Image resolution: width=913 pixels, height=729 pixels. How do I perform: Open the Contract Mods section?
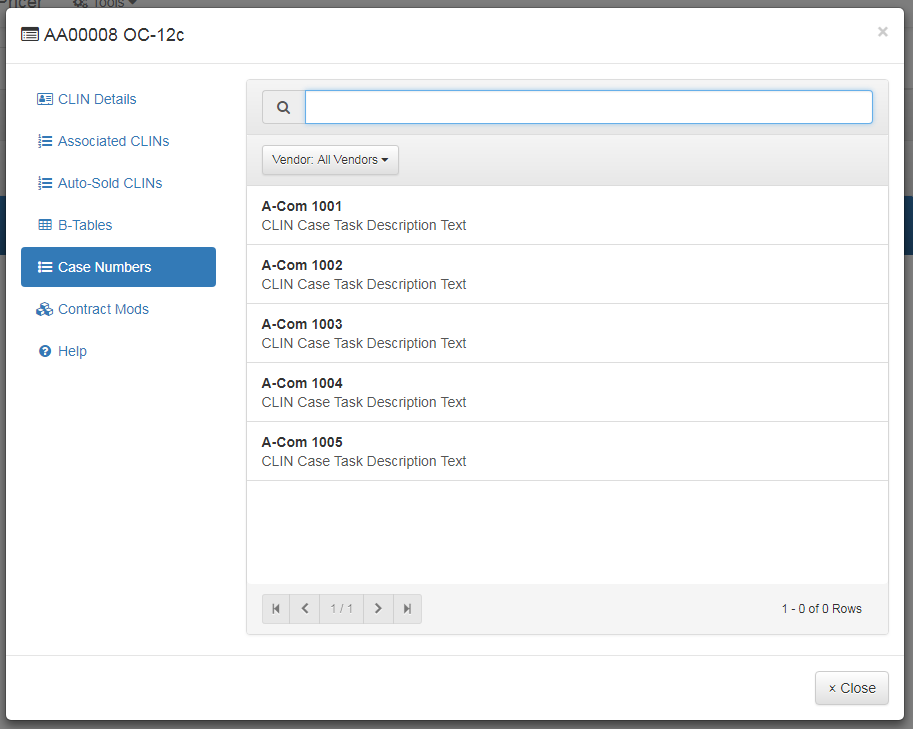(100, 308)
